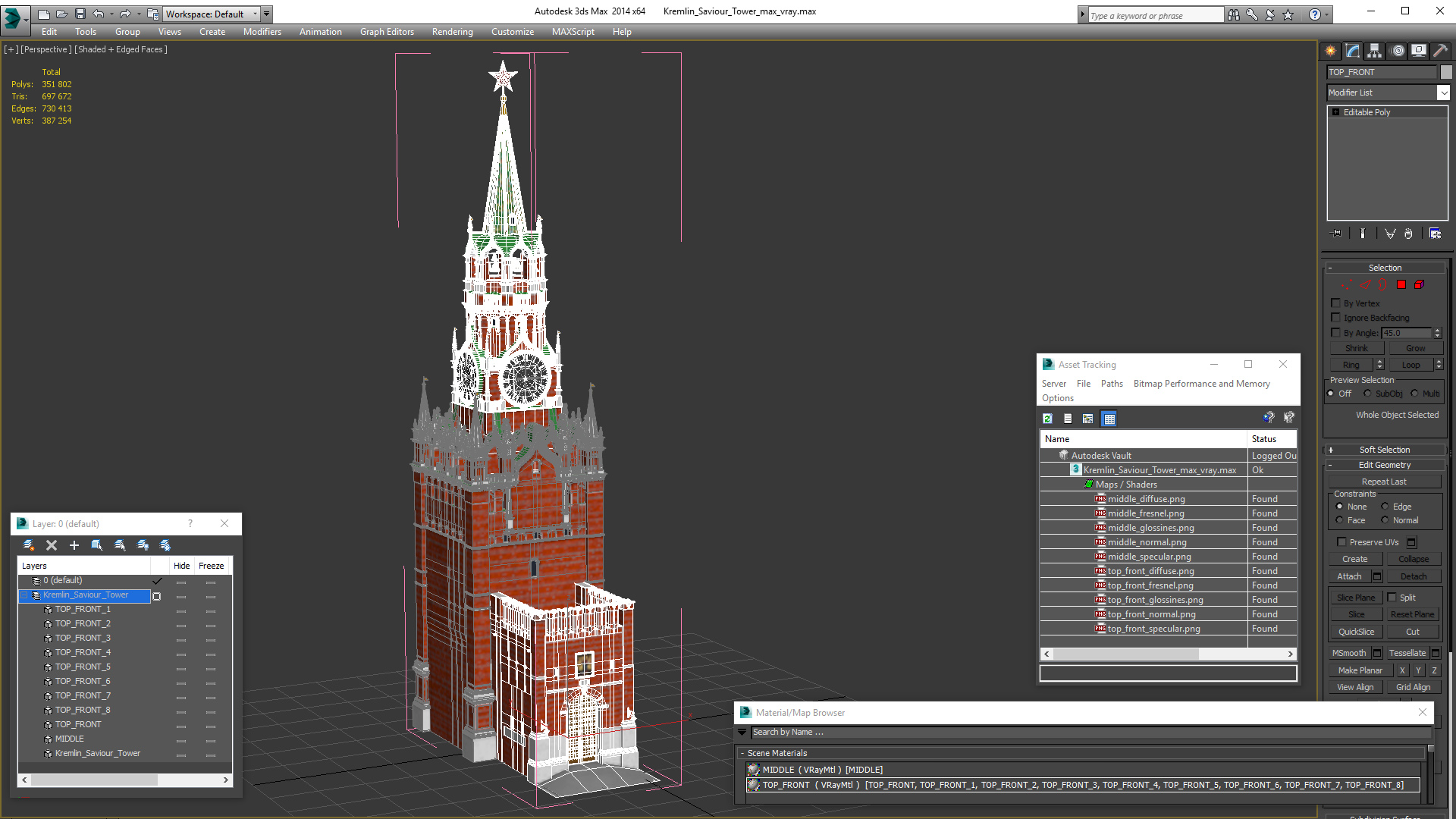Collapse the Edit Geometry rollout
The height and width of the screenshot is (819, 1456).
tap(1385, 465)
